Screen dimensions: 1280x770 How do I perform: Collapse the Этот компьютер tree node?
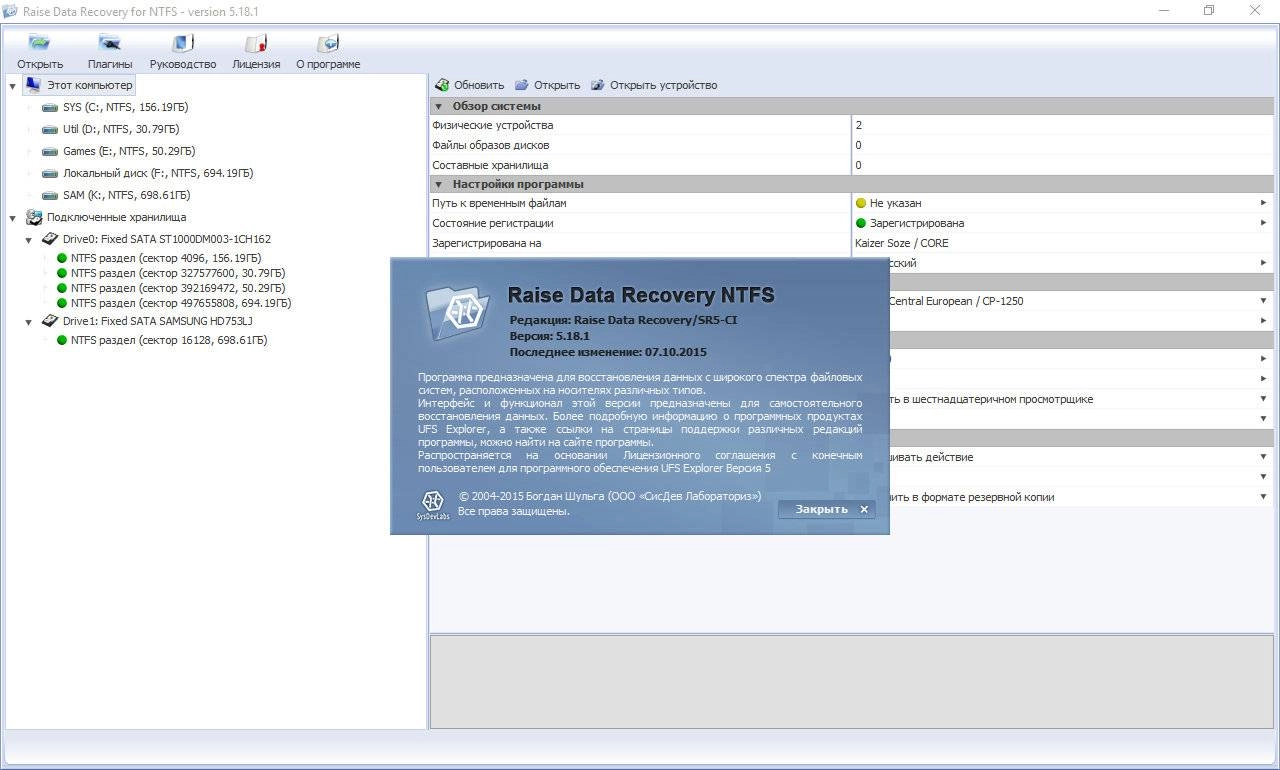point(13,86)
